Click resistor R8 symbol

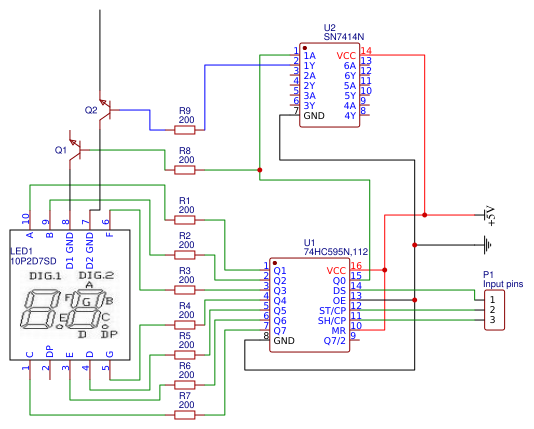[185, 170]
